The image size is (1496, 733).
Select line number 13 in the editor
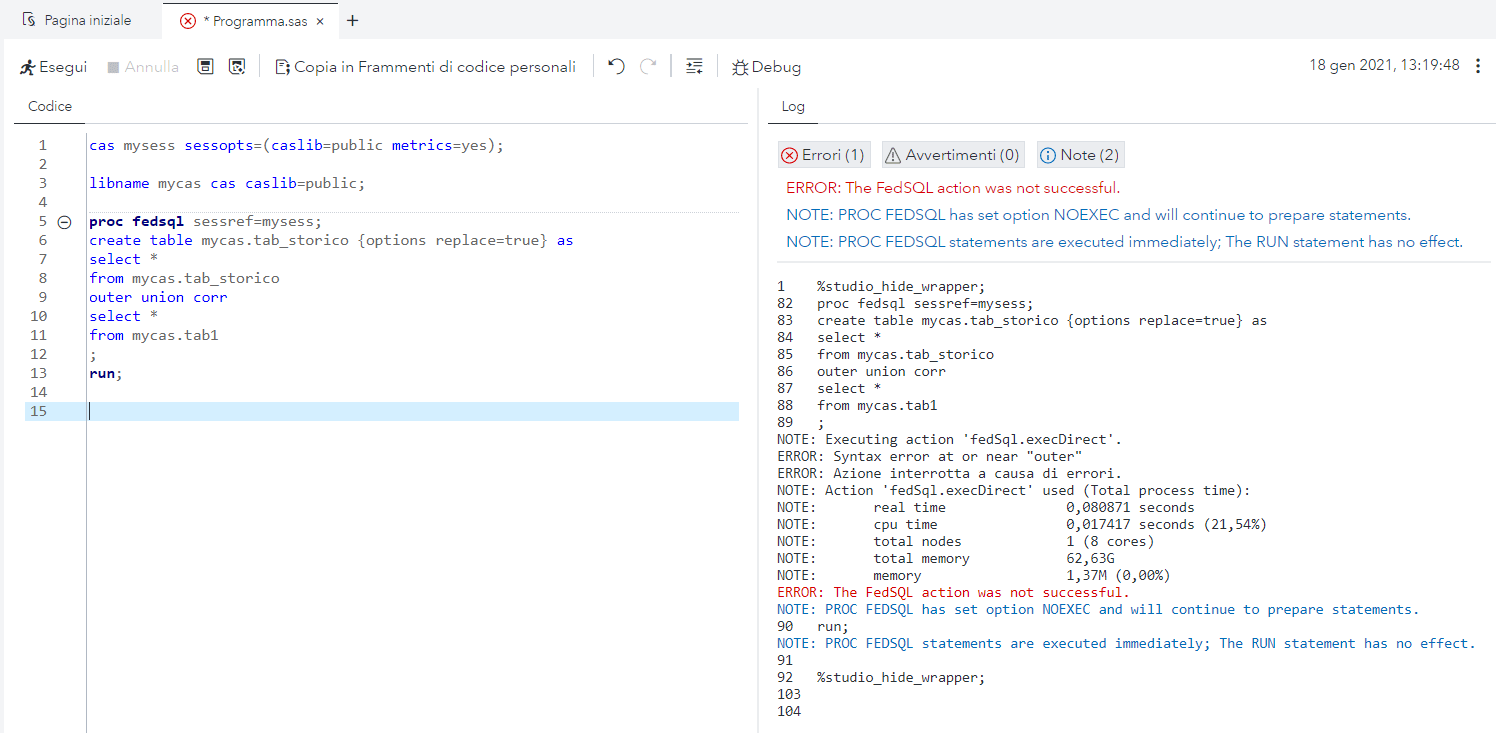39,373
